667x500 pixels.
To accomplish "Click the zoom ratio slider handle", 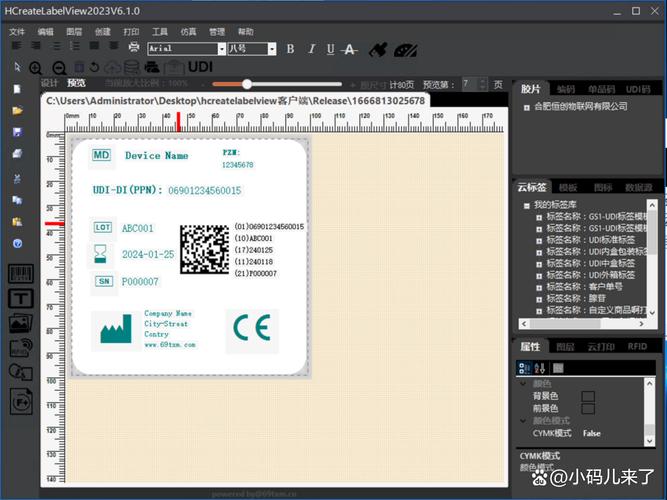I will click(x=247, y=84).
